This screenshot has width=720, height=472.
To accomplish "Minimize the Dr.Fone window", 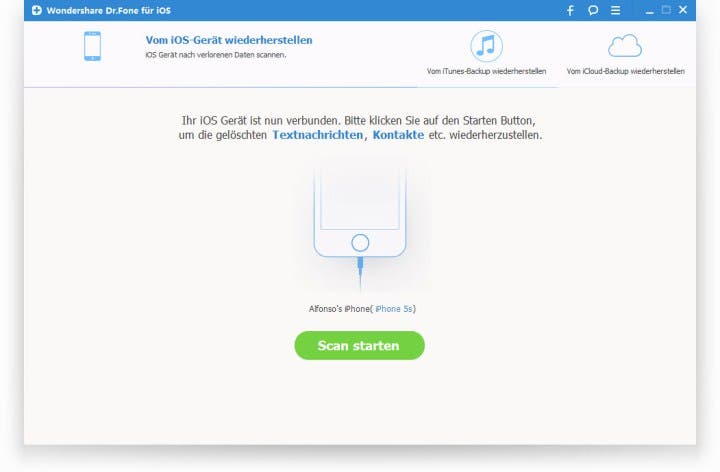I will click(649, 11).
